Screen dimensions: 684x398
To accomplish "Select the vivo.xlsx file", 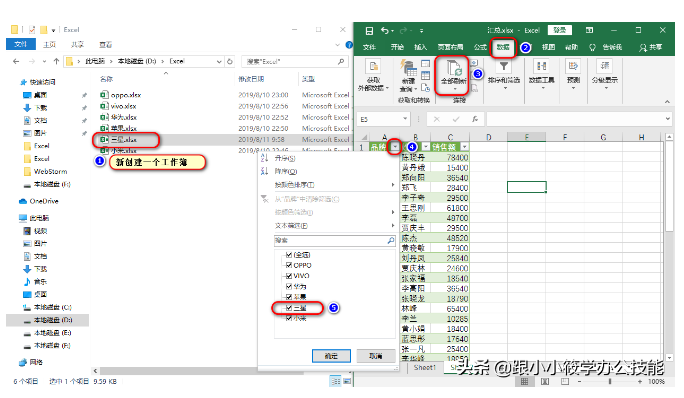I will pos(123,106).
